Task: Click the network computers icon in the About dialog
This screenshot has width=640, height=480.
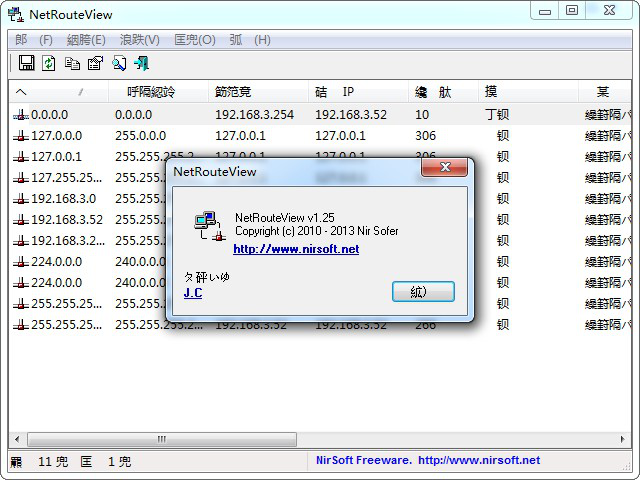Action: pyautogui.click(x=210, y=226)
